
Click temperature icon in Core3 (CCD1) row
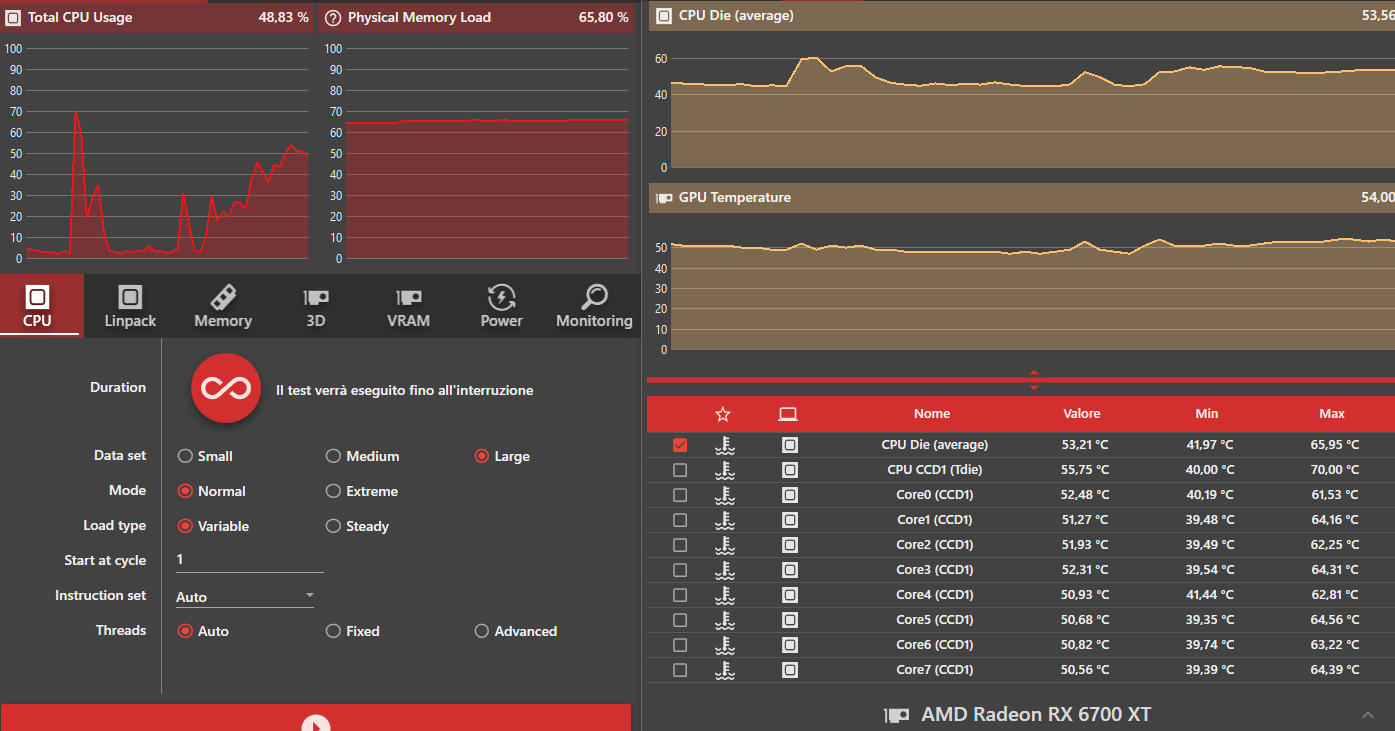(x=725, y=570)
